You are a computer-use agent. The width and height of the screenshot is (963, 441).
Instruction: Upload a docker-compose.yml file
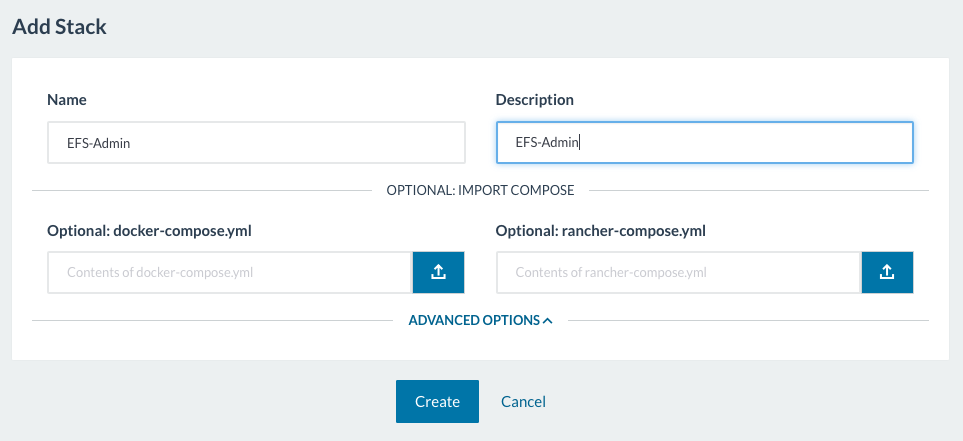click(438, 272)
